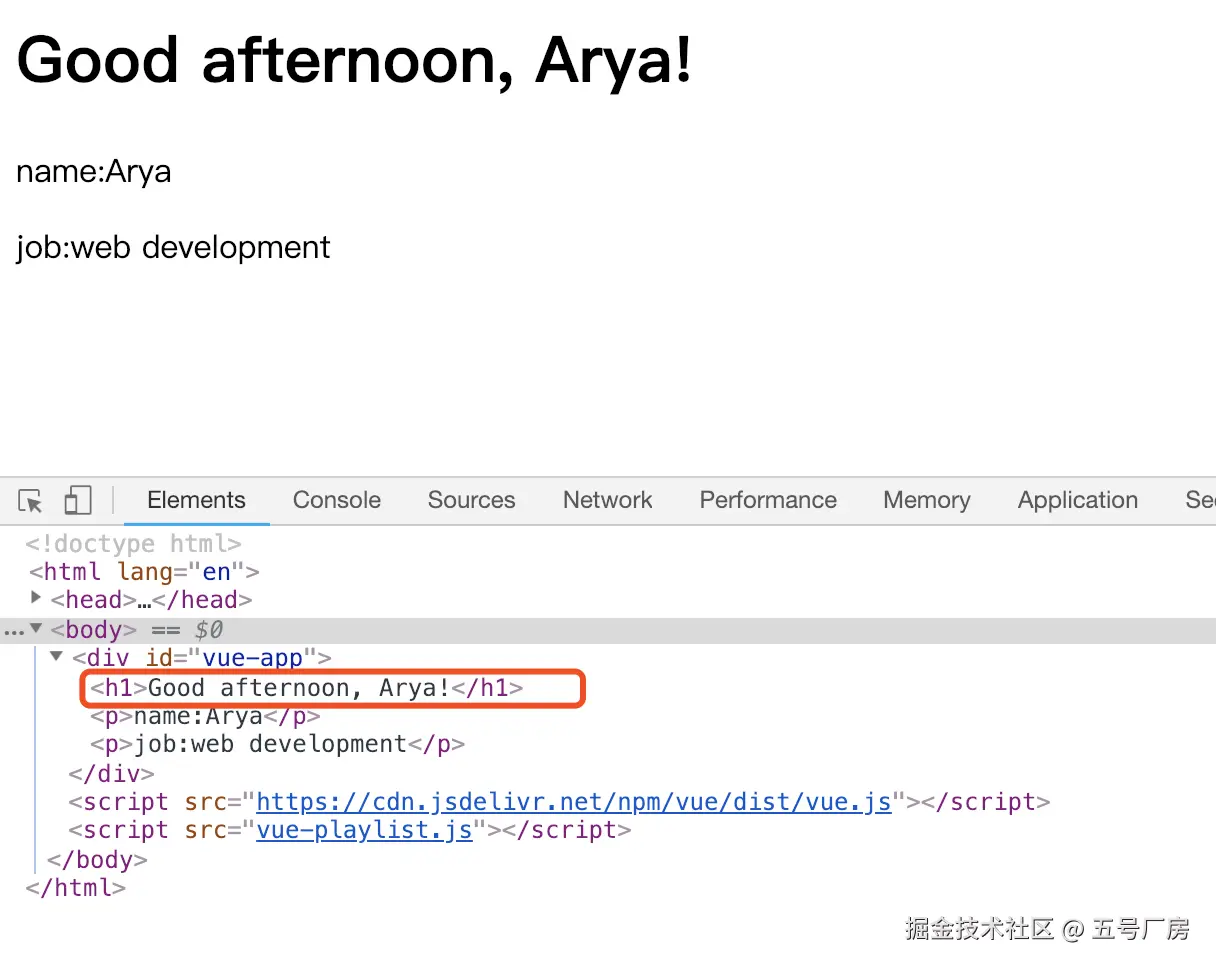Click the page heading Good afternoon, Arya!

tap(354, 60)
